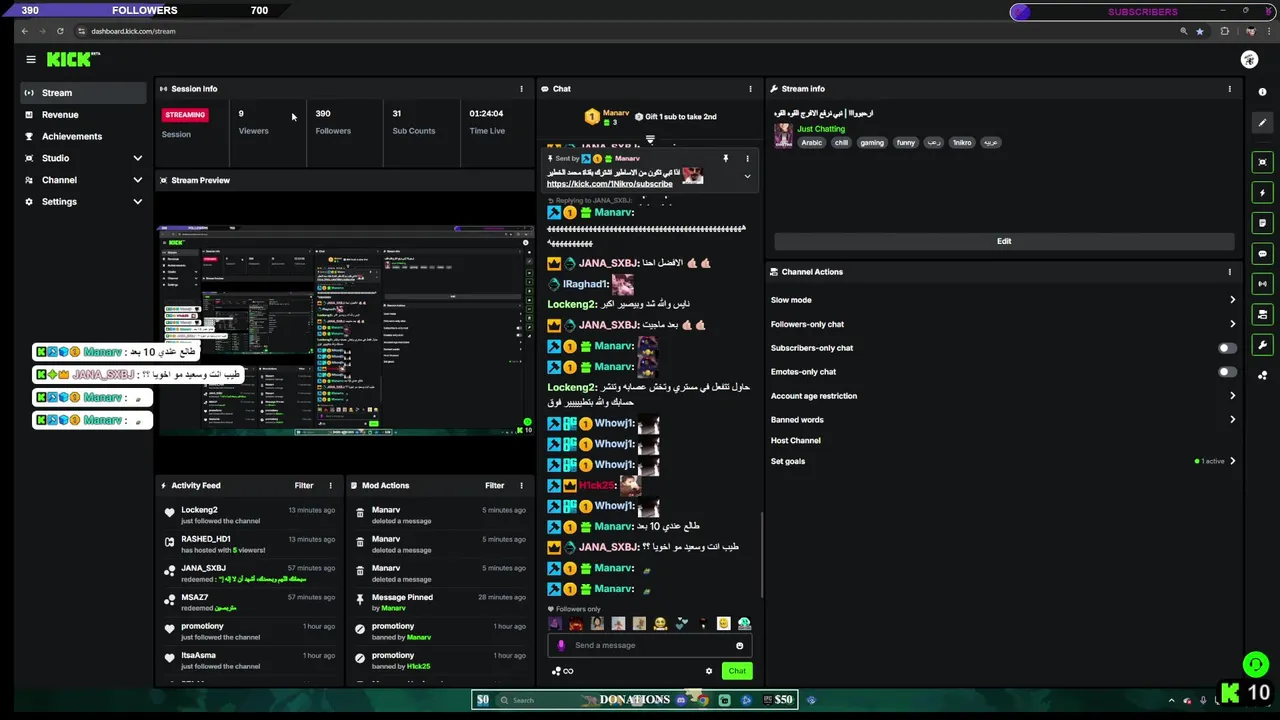Click the chat bubble icon in right sidebar
Viewport: 1280px width, 720px height.
(x=1263, y=254)
